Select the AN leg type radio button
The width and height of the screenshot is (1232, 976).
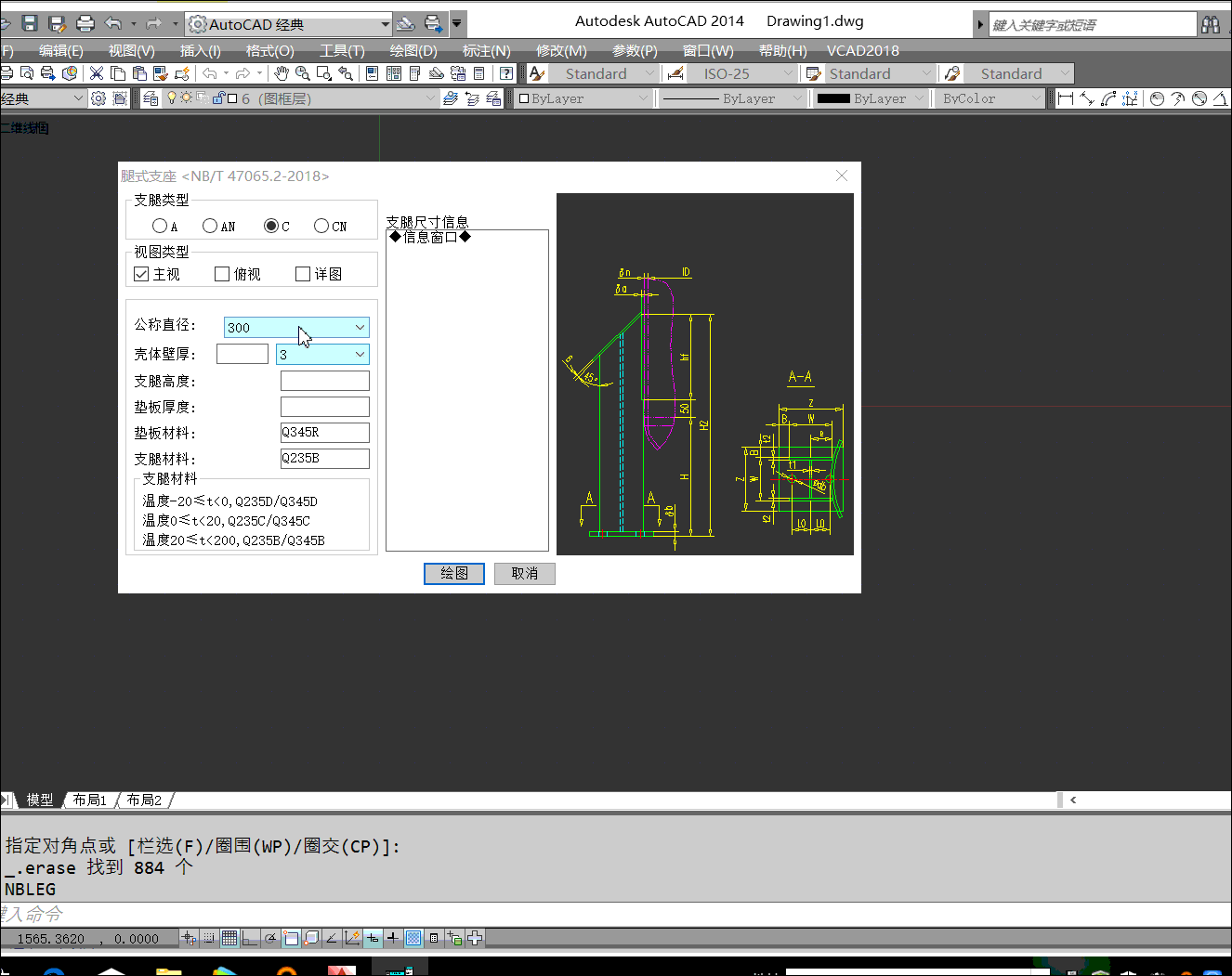pos(210,226)
